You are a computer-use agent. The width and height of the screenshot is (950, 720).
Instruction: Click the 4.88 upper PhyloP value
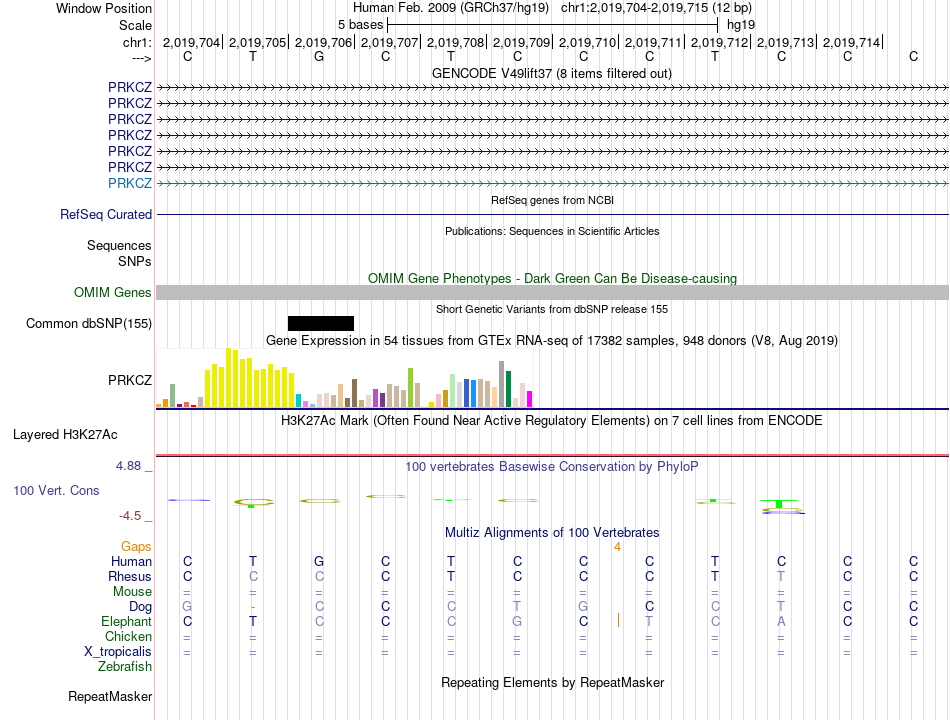(x=128, y=466)
